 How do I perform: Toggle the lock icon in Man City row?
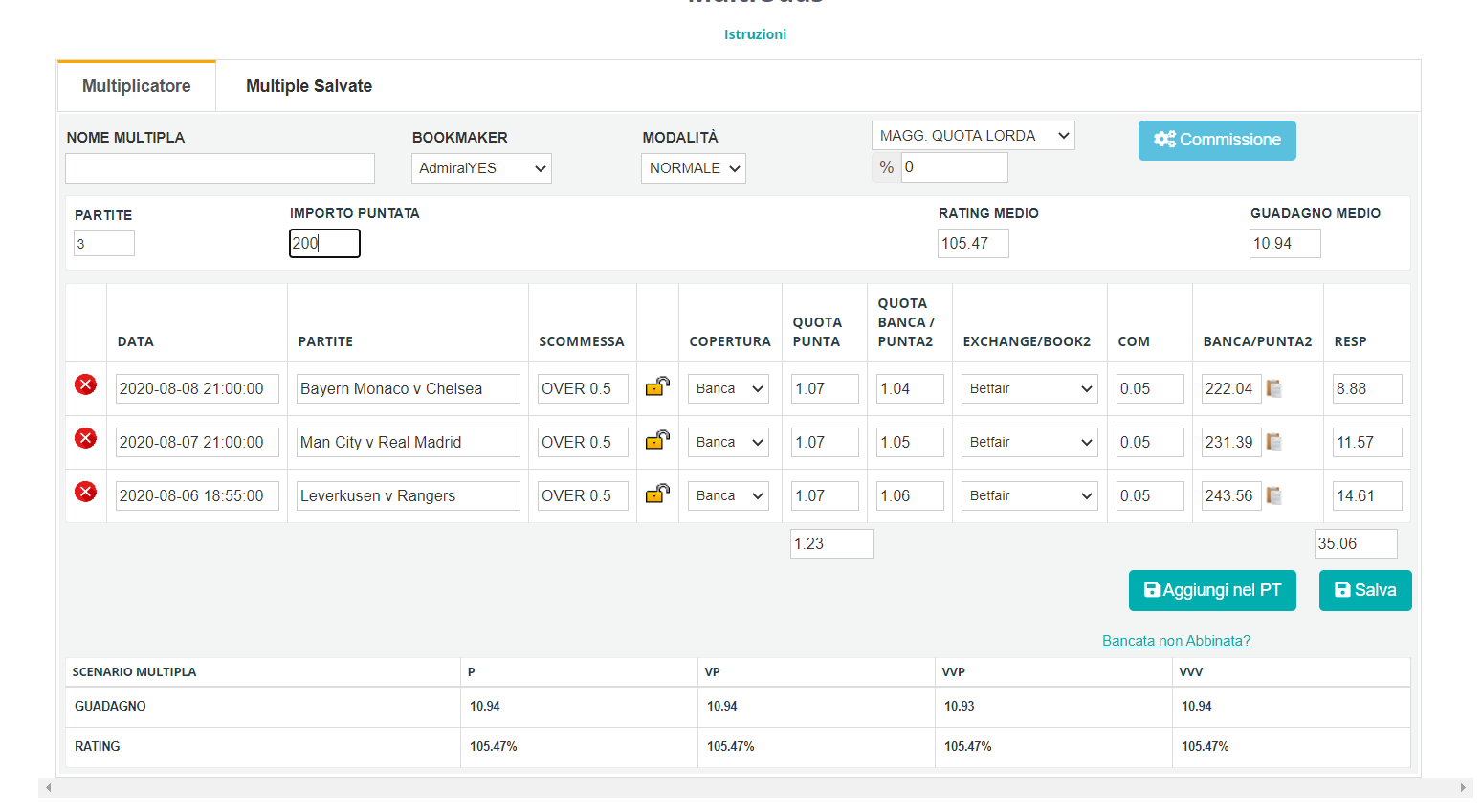click(657, 440)
